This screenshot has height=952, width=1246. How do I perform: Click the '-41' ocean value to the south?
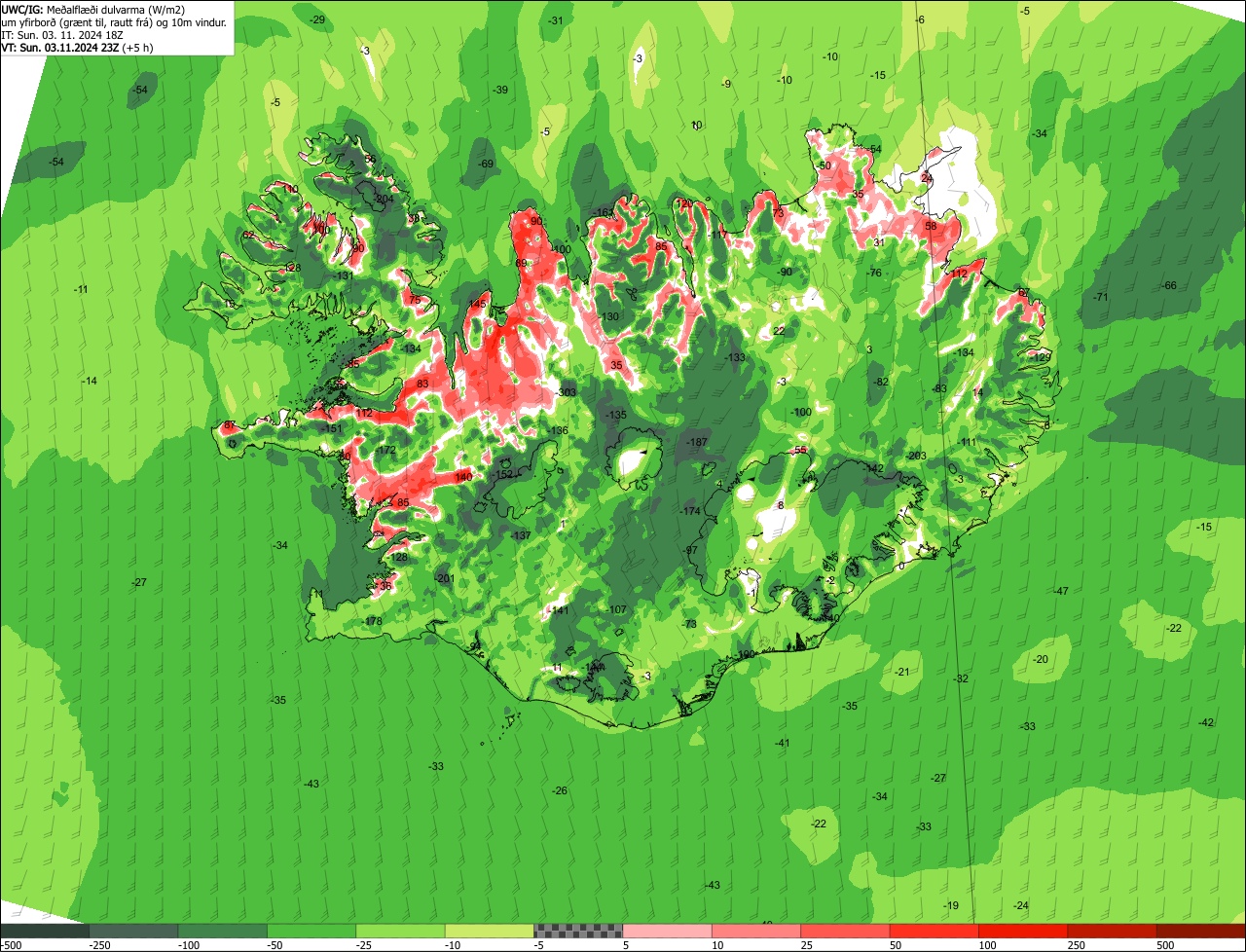(782, 743)
